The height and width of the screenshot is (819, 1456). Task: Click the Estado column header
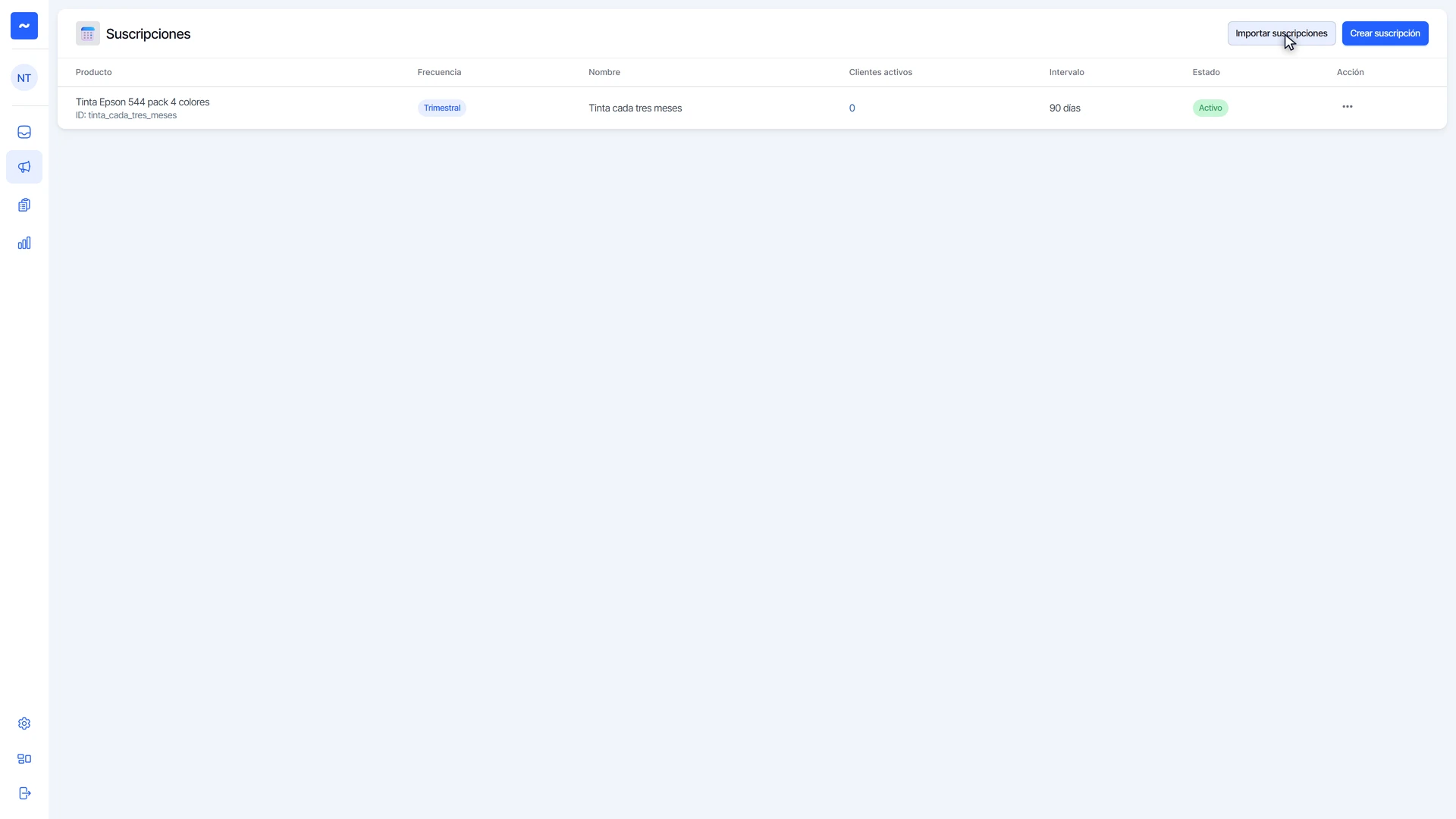point(1207,72)
